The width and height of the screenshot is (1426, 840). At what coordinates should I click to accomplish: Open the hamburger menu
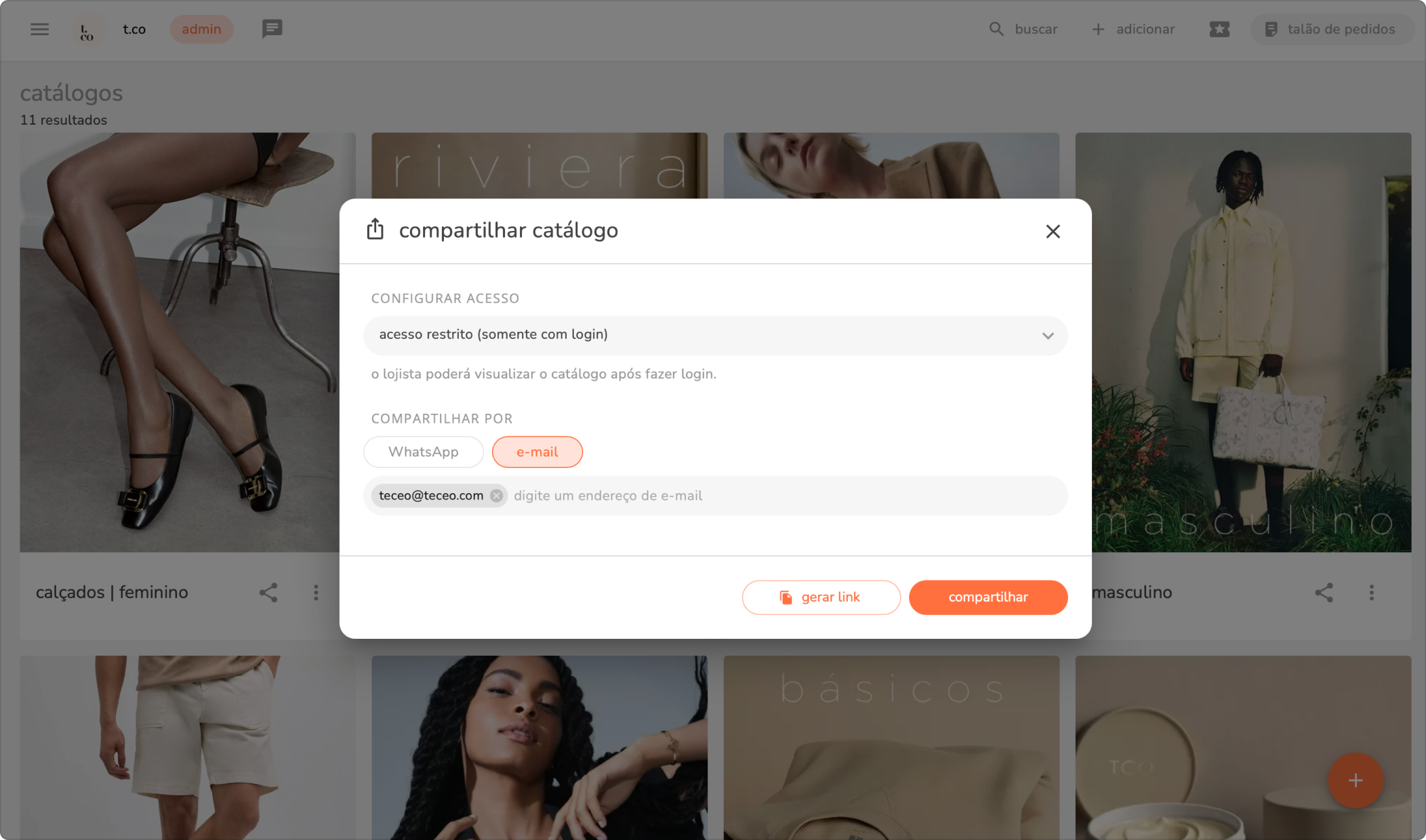click(39, 29)
